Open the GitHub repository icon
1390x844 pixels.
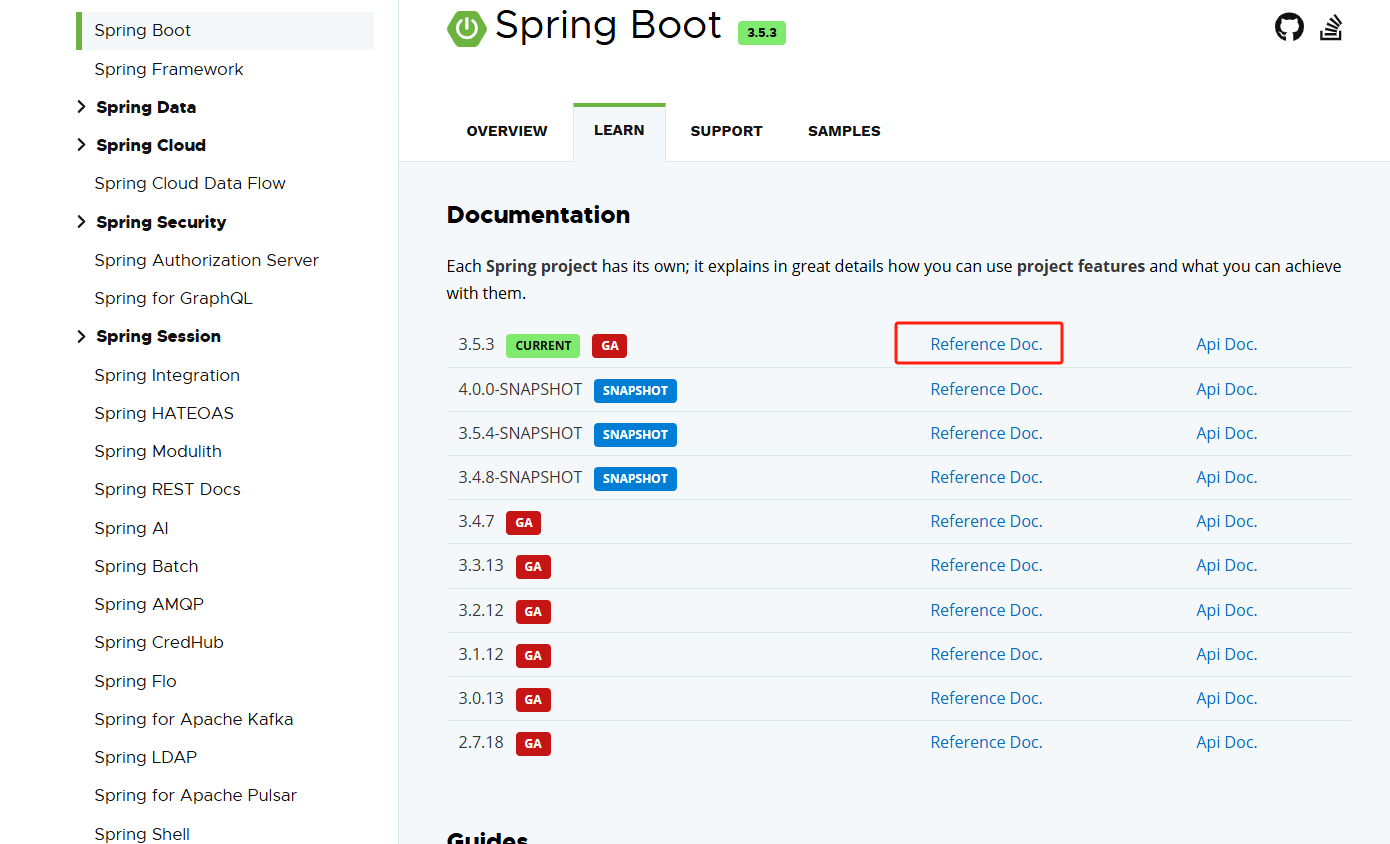(1289, 27)
